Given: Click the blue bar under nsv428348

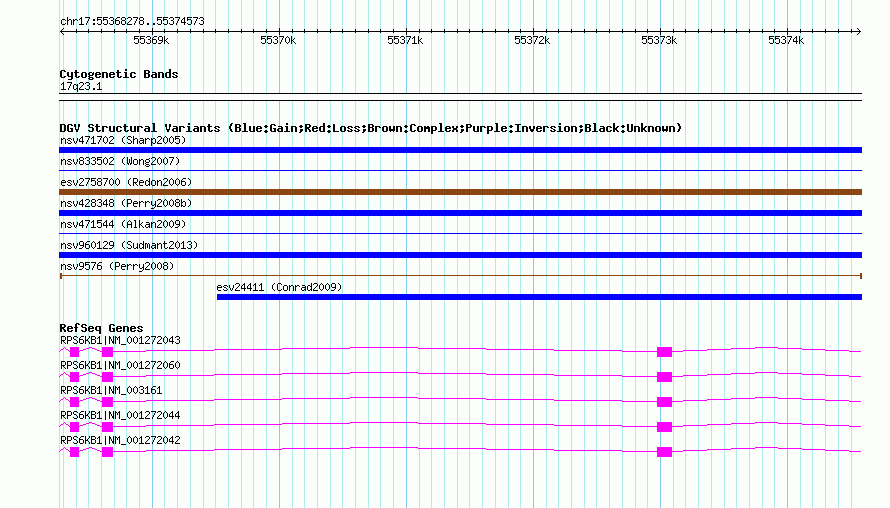Looking at the screenshot, I should (460, 213).
